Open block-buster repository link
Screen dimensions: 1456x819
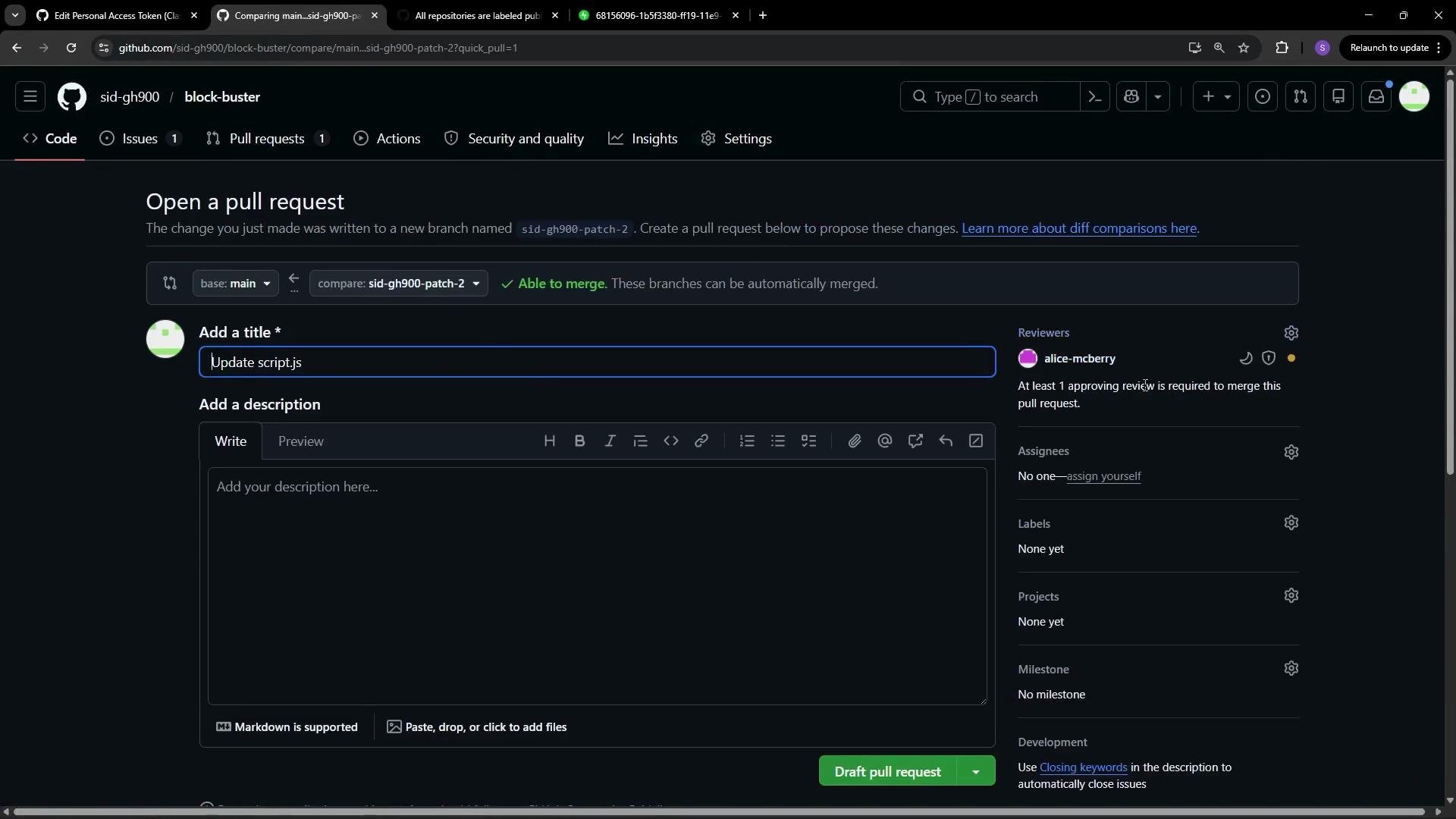coord(222,97)
